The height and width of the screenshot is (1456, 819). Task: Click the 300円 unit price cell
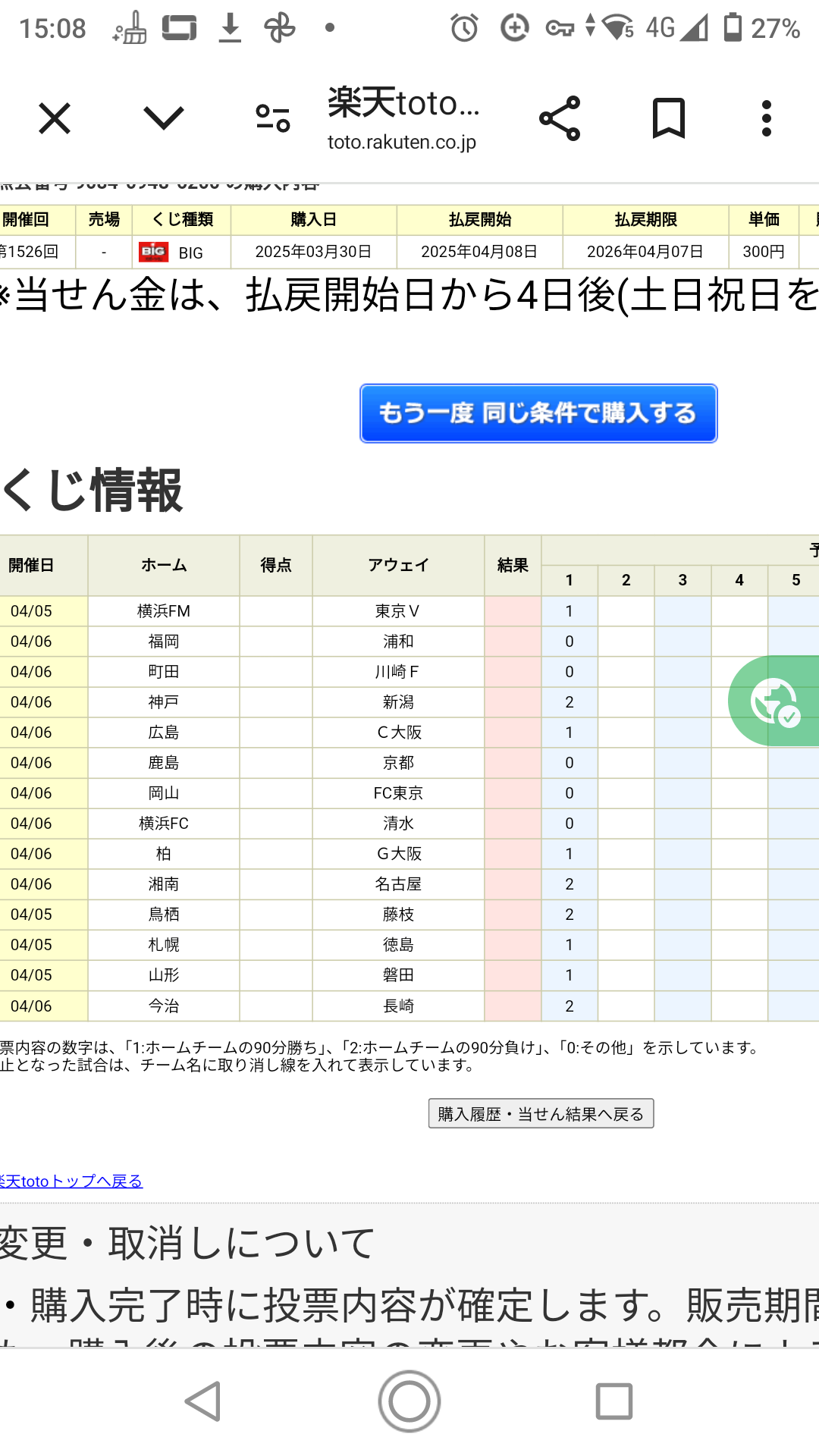[764, 252]
